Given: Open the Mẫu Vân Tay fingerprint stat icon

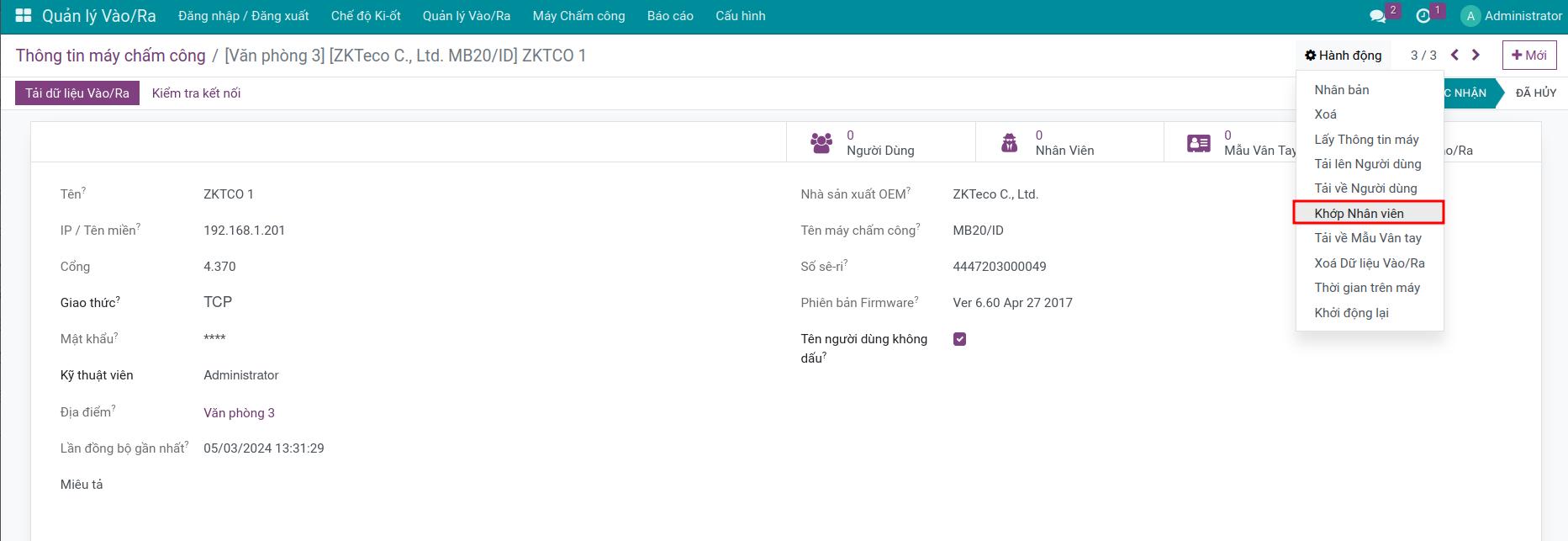Looking at the screenshot, I should click(1198, 142).
